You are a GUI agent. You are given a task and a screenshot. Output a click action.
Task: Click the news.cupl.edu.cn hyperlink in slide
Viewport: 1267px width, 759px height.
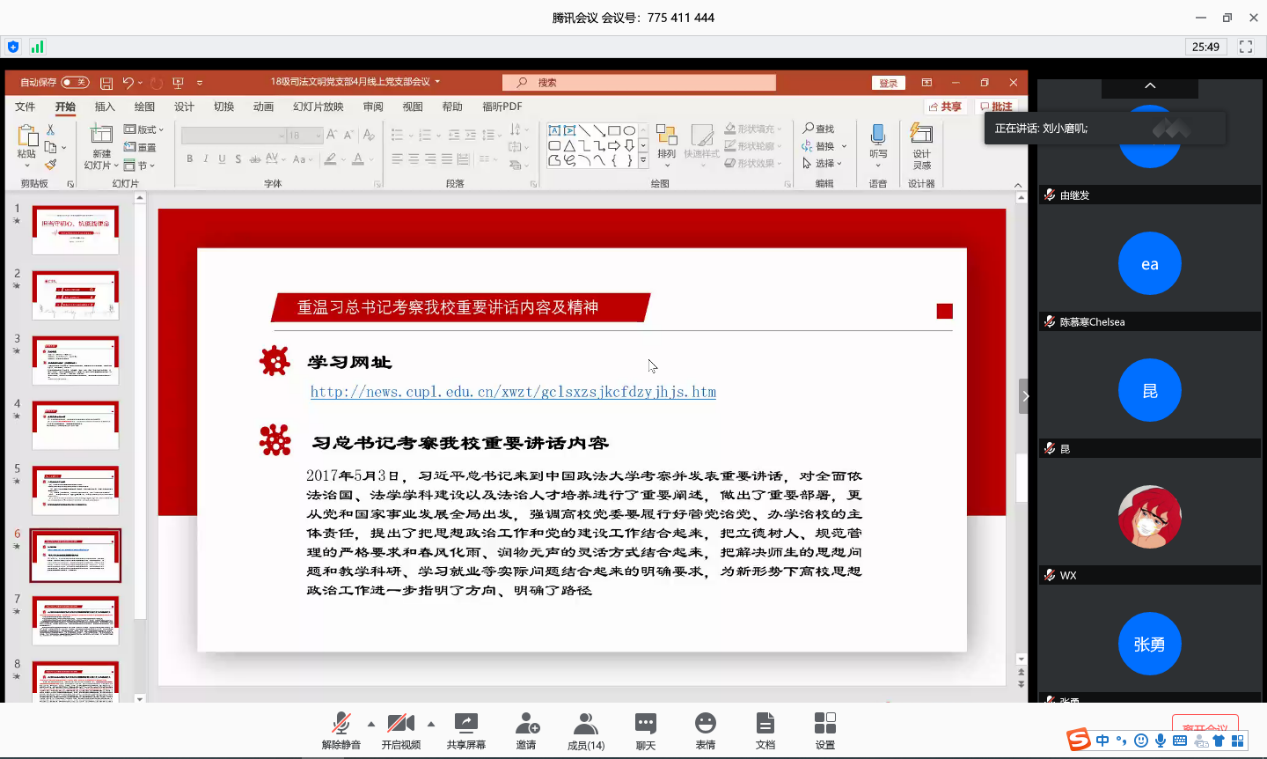click(x=513, y=392)
